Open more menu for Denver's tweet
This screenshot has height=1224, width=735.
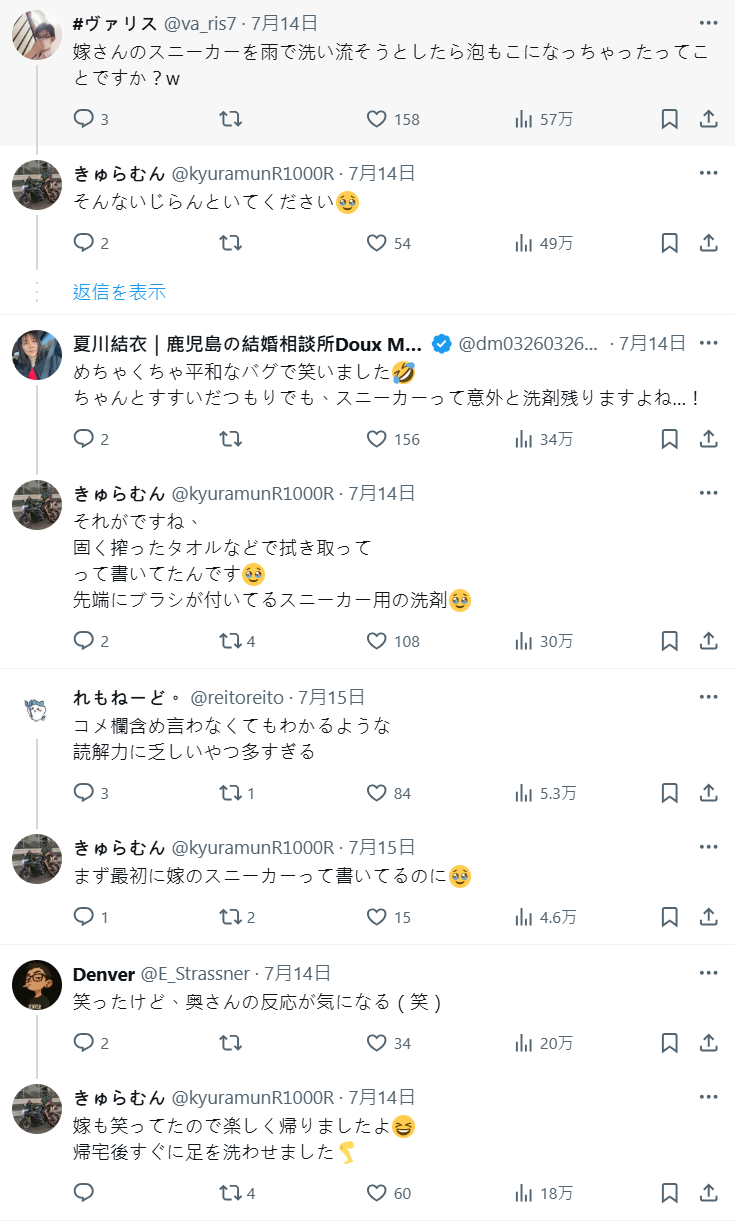point(708,973)
